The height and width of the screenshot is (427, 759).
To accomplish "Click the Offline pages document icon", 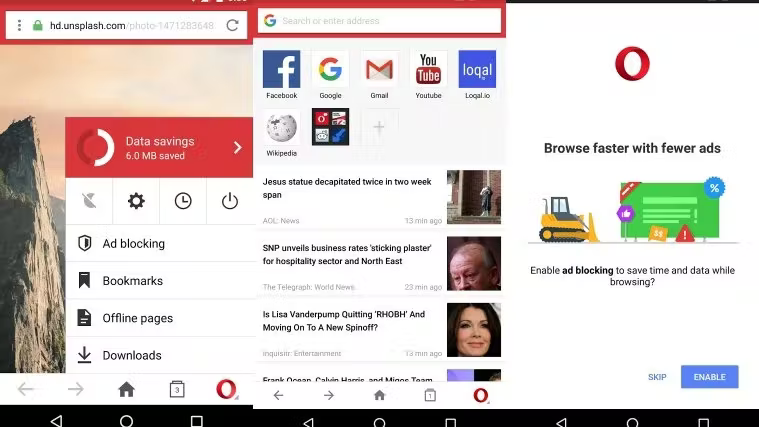I will pos(84,318).
